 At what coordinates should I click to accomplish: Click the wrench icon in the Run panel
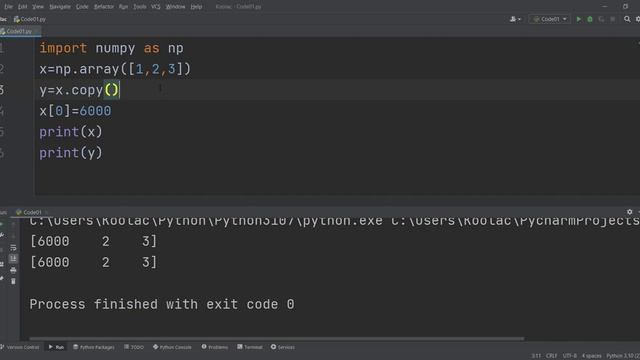pyautogui.click(x=2, y=235)
